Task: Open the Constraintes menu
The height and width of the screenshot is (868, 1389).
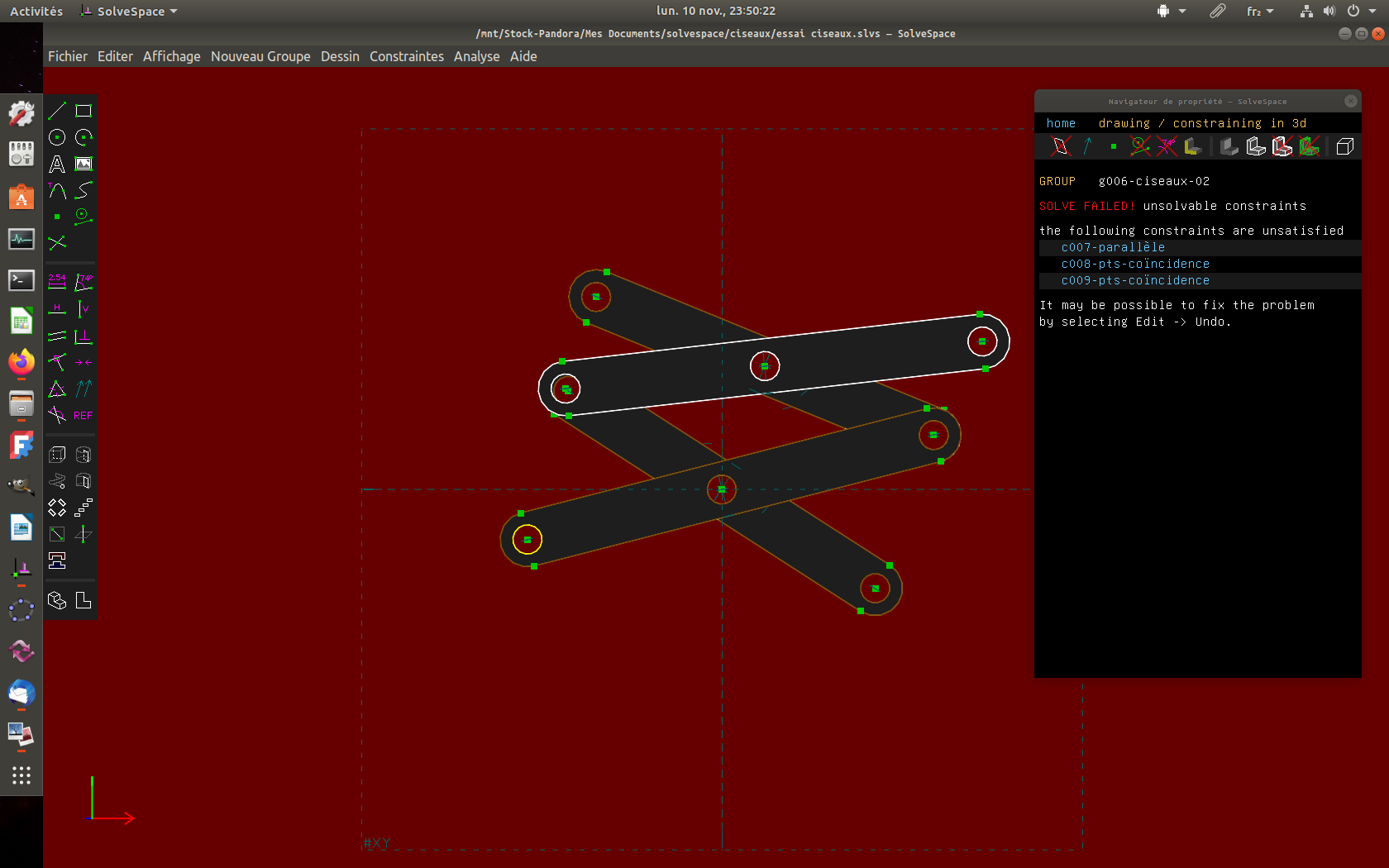Action: tap(406, 56)
